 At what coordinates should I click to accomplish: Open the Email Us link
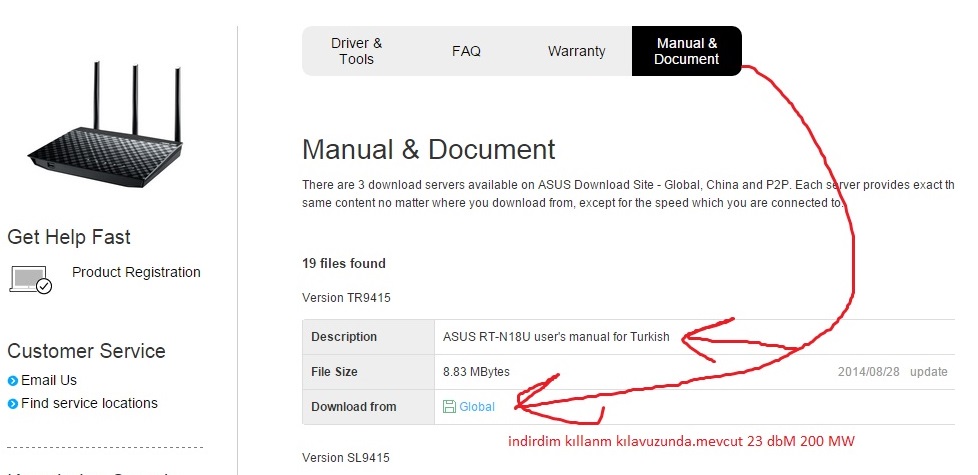point(49,380)
